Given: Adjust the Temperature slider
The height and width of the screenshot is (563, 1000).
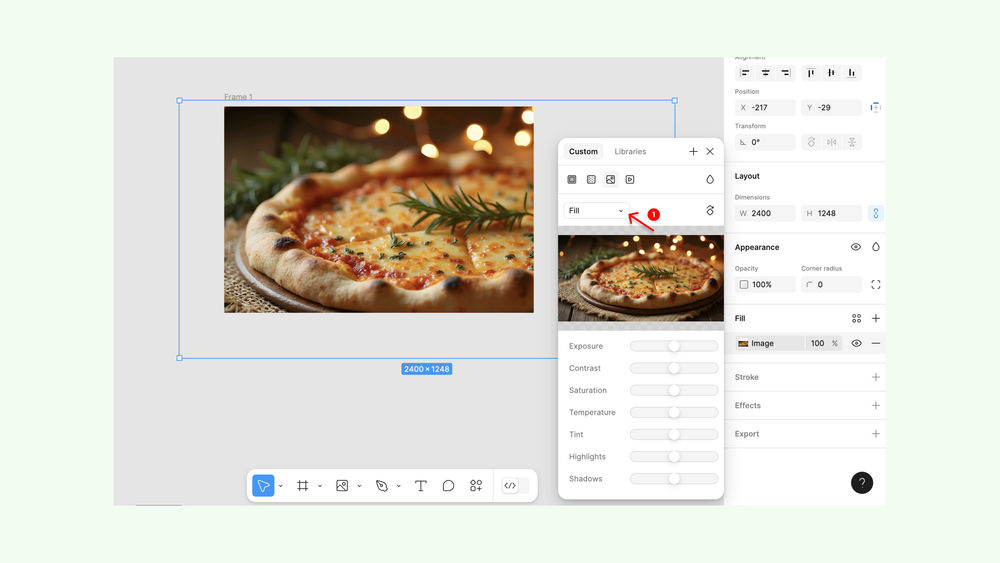Looking at the screenshot, I should 673,413.
